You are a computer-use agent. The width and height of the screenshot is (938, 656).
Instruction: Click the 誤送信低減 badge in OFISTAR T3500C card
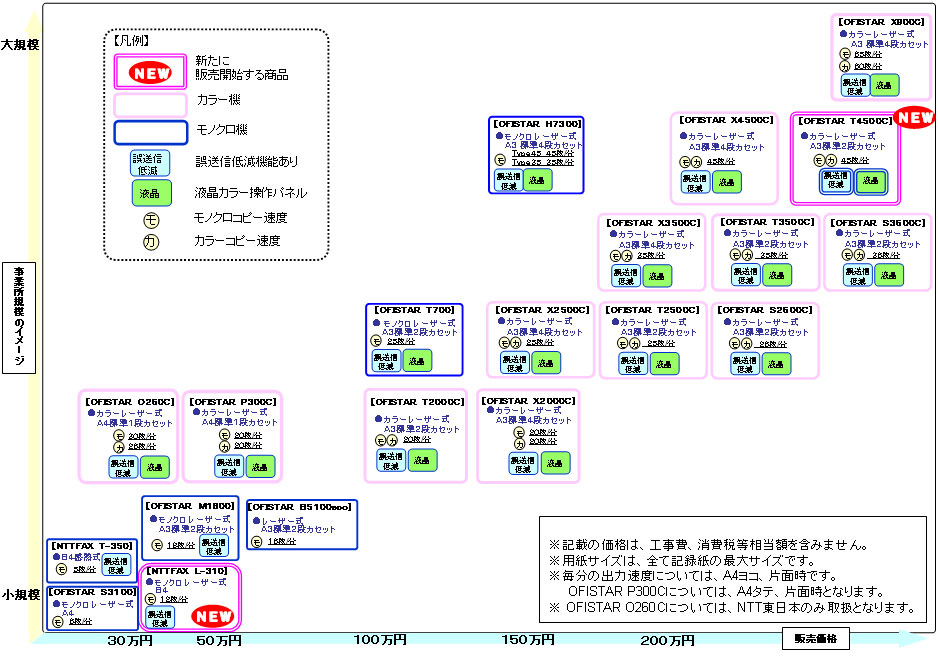[745, 275]
